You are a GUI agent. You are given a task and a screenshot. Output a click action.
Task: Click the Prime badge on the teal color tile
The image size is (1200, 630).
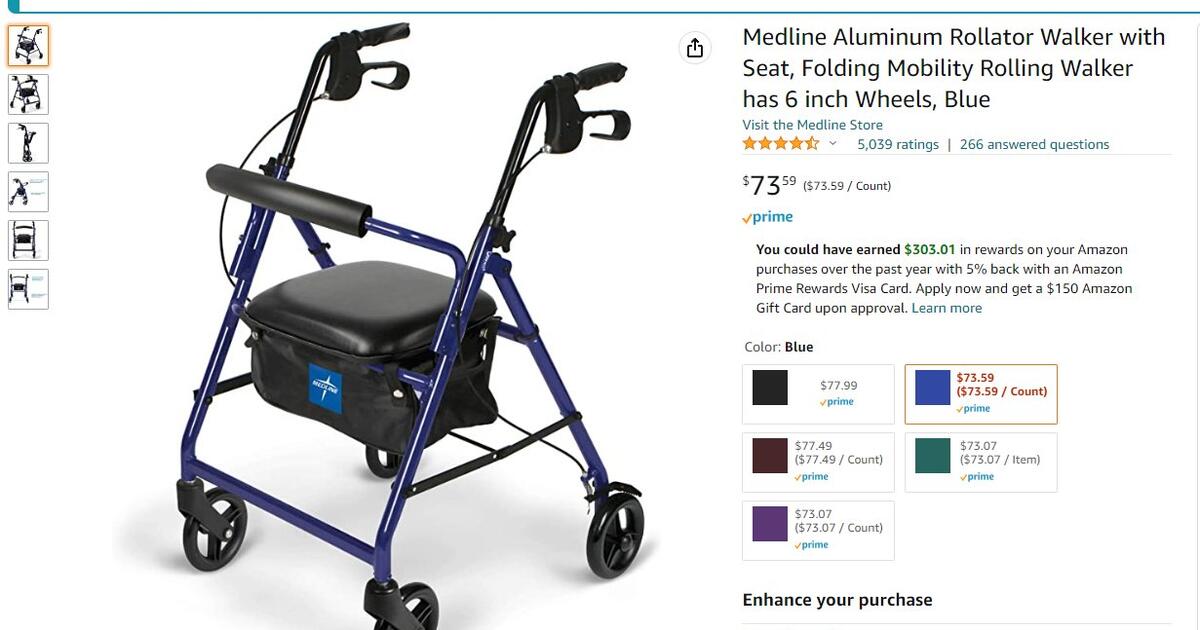[x=976, y=477]
